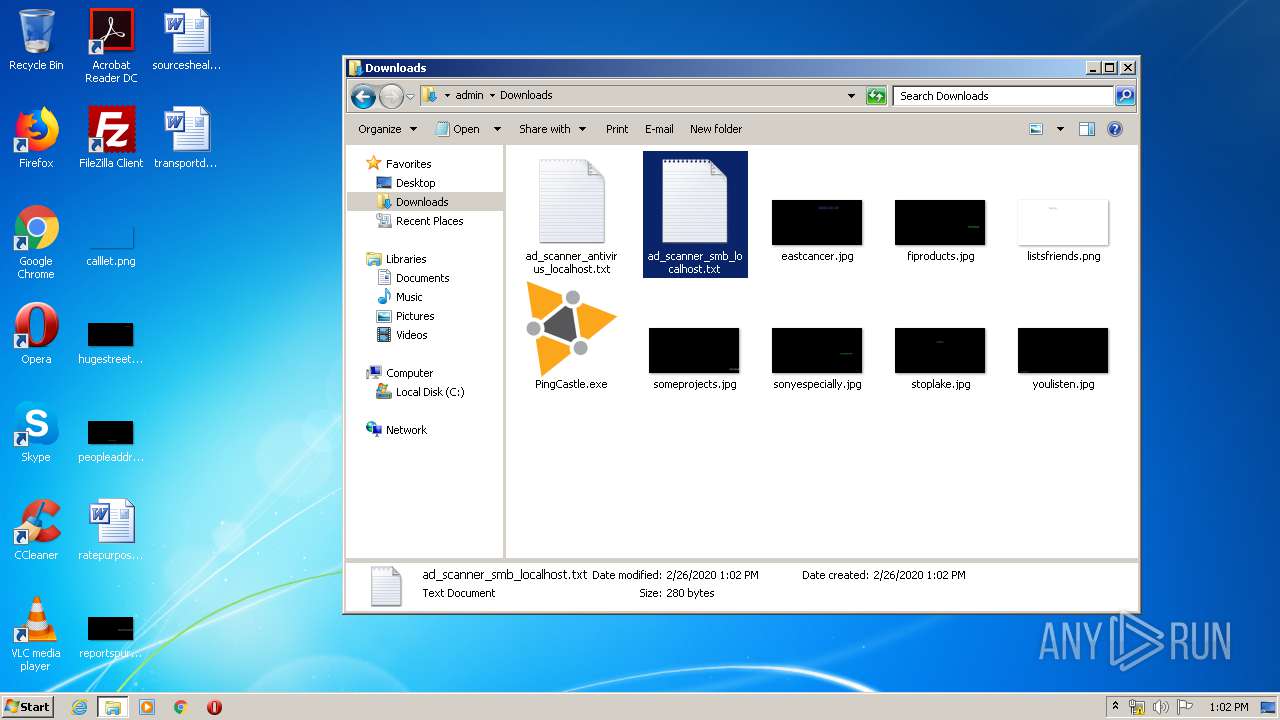The image size is (1280, 720).
Task: Launch Acrobat Reader DC shortcut
Action: tap(111, 46)
